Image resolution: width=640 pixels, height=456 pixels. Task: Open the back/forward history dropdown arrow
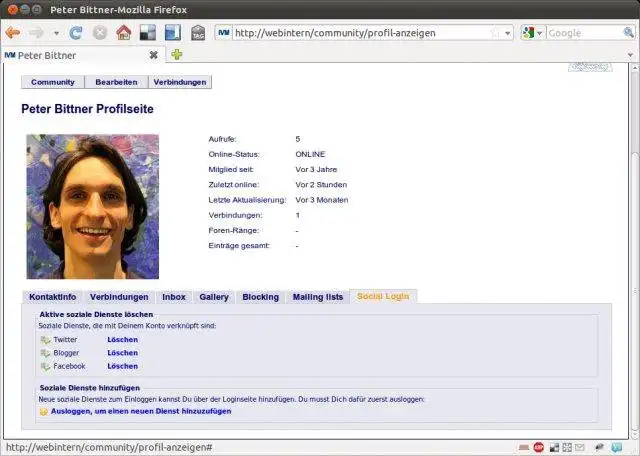coord(56,33)
